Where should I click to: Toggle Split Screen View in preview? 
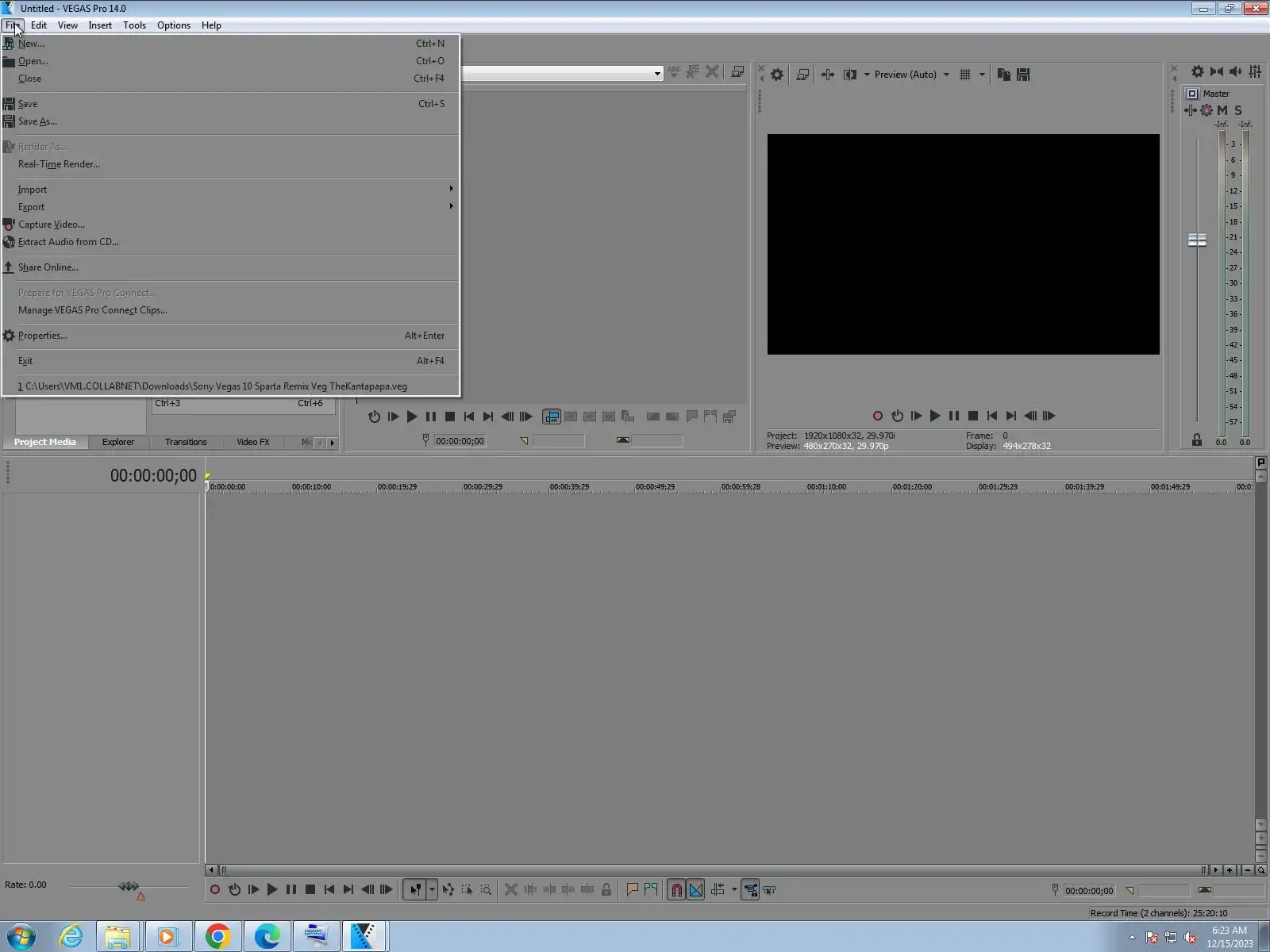pyautogui.click(x=850, y=75)
